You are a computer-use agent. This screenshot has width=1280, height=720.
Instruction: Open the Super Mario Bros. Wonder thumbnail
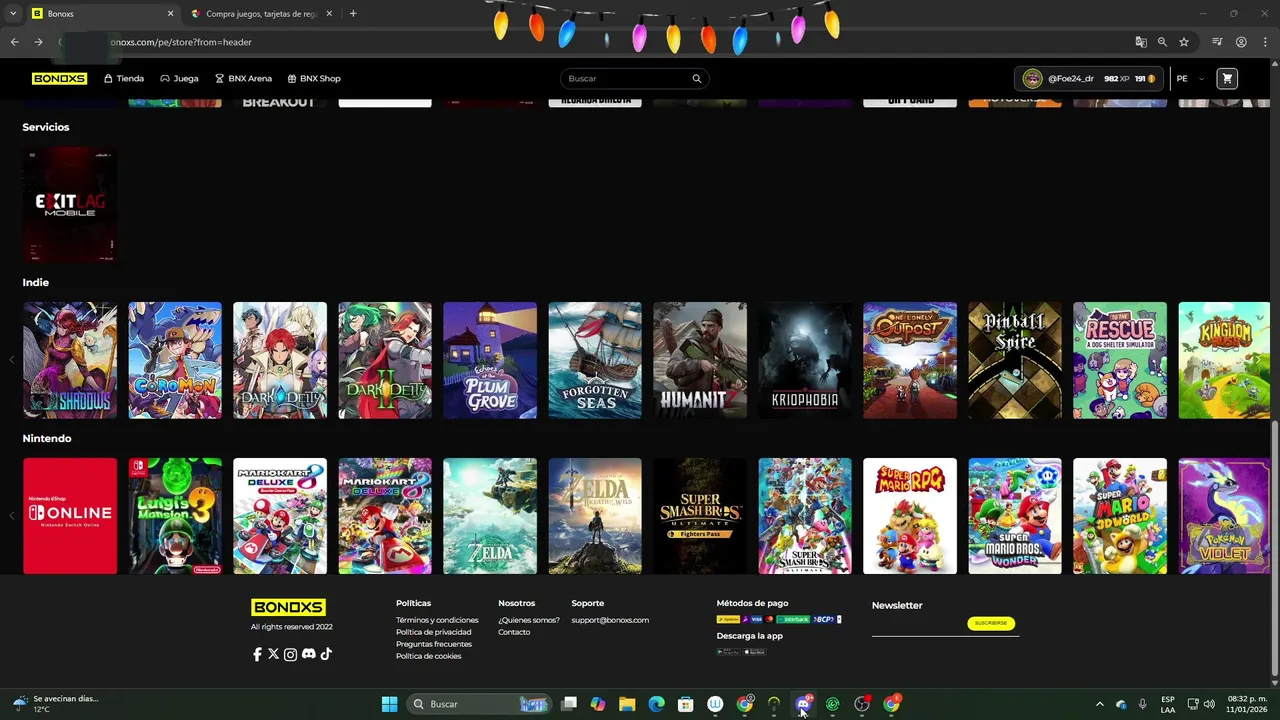point(1015,516)
